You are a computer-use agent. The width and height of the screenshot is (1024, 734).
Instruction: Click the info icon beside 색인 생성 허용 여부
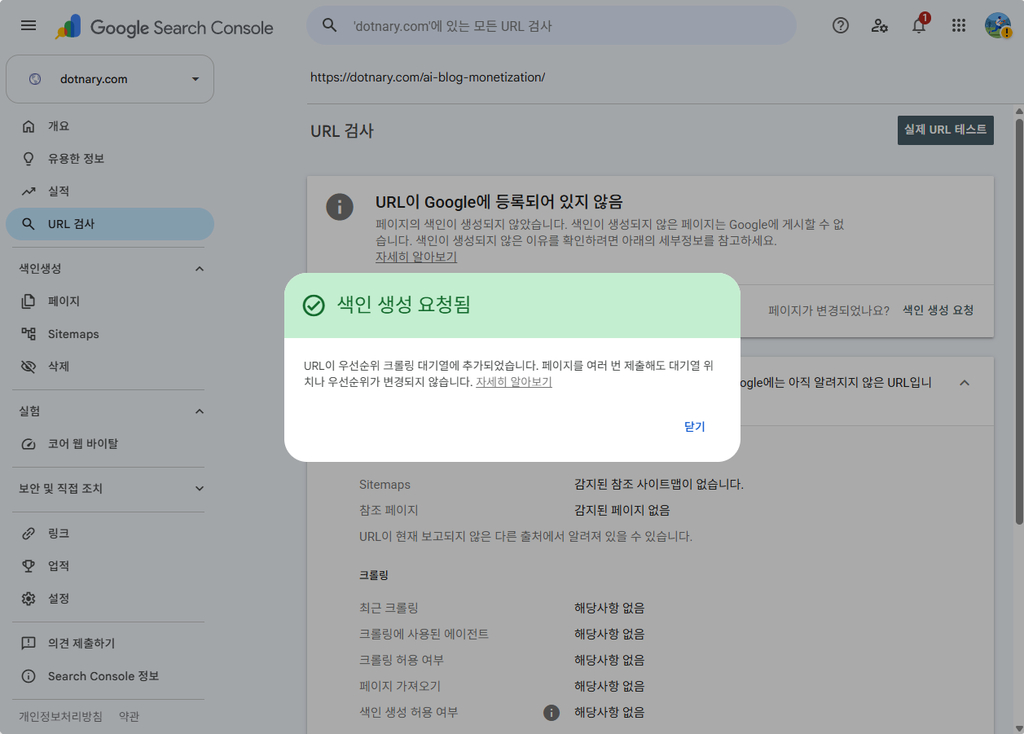(x=551, y=712)
